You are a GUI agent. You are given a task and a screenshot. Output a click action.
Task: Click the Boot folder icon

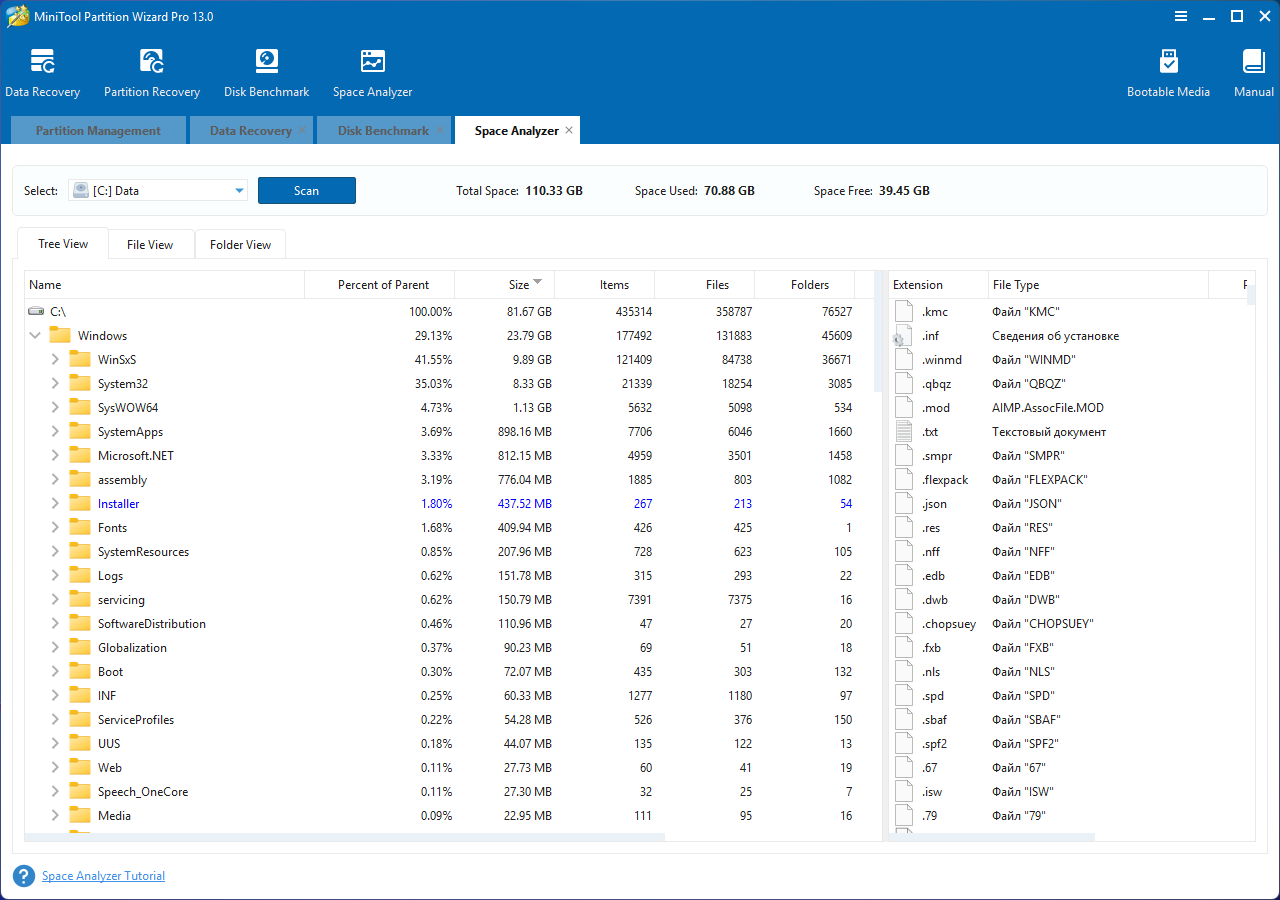[x=80, y=672]
